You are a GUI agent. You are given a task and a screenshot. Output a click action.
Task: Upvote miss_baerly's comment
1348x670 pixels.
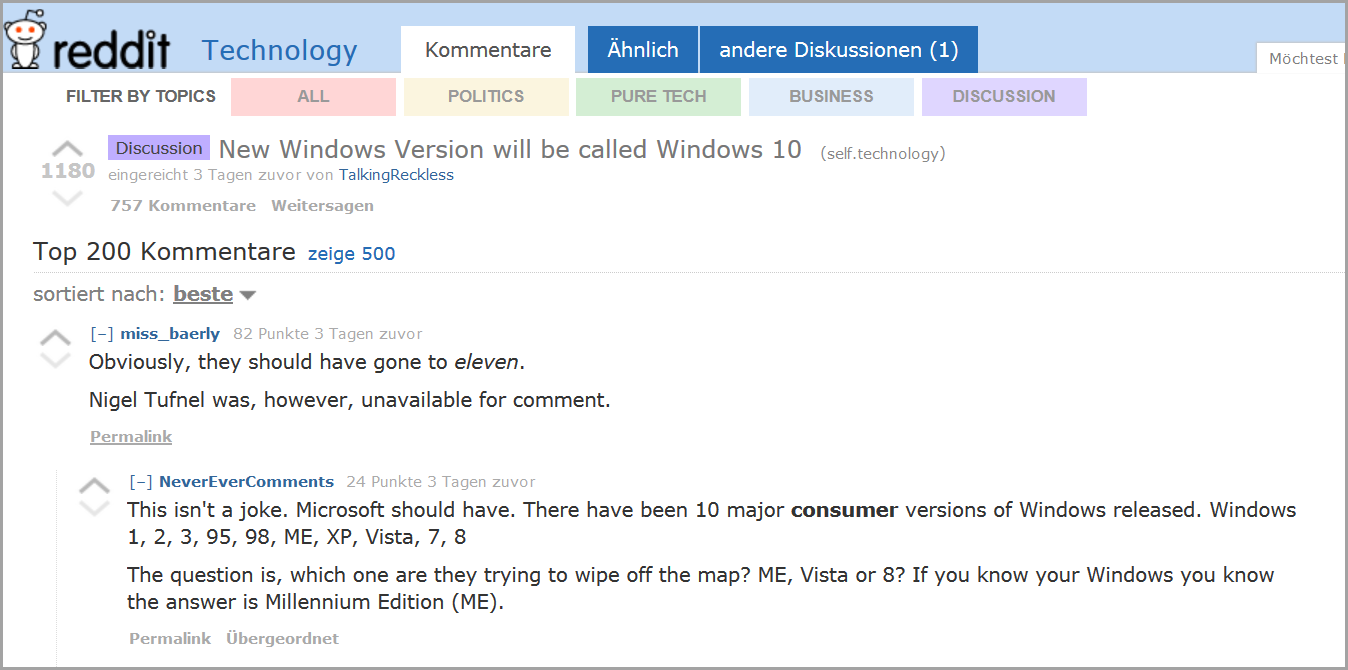(55, 337)
